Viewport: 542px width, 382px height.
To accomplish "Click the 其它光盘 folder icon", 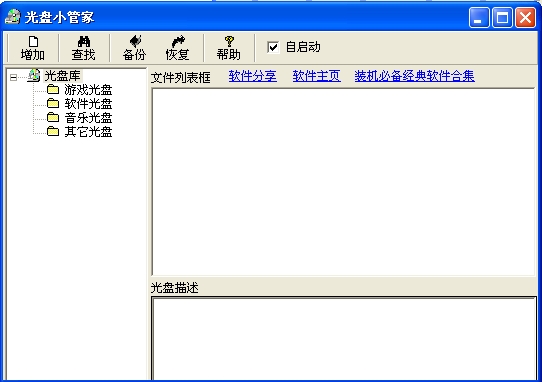I will pos(53,131).
